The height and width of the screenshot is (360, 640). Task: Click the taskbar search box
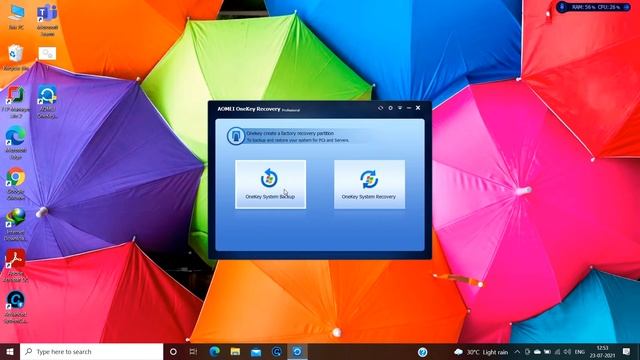coord(91,351)
